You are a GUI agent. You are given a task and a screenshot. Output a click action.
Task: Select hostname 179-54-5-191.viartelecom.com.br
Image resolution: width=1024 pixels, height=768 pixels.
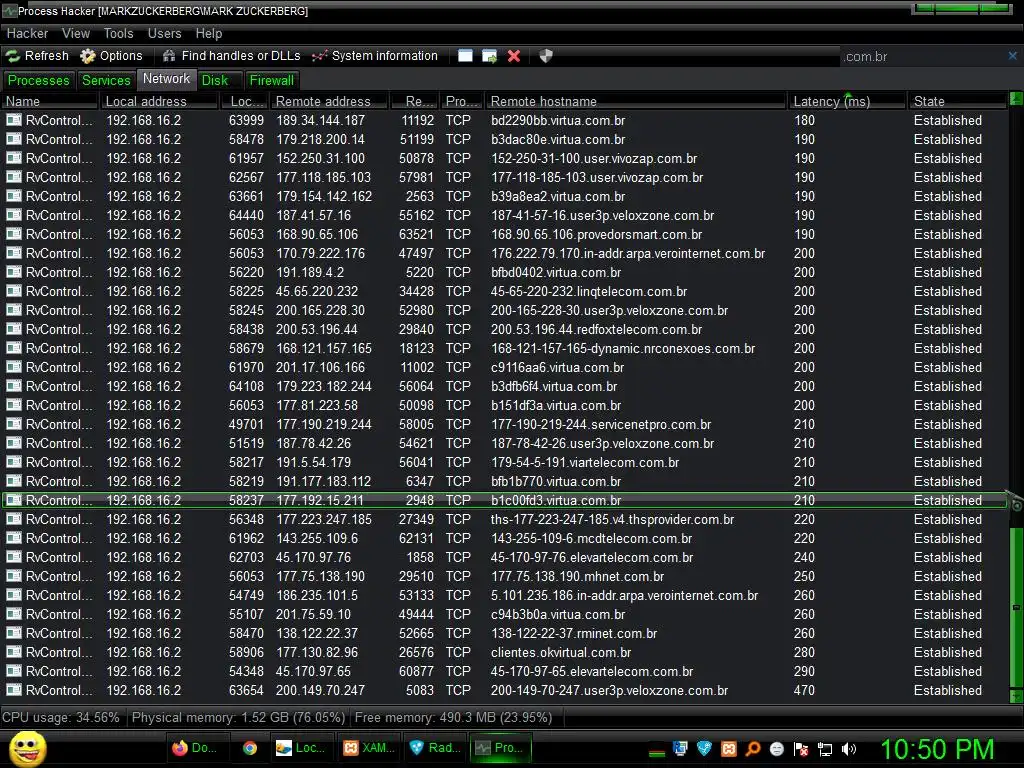tap(584, 462)
